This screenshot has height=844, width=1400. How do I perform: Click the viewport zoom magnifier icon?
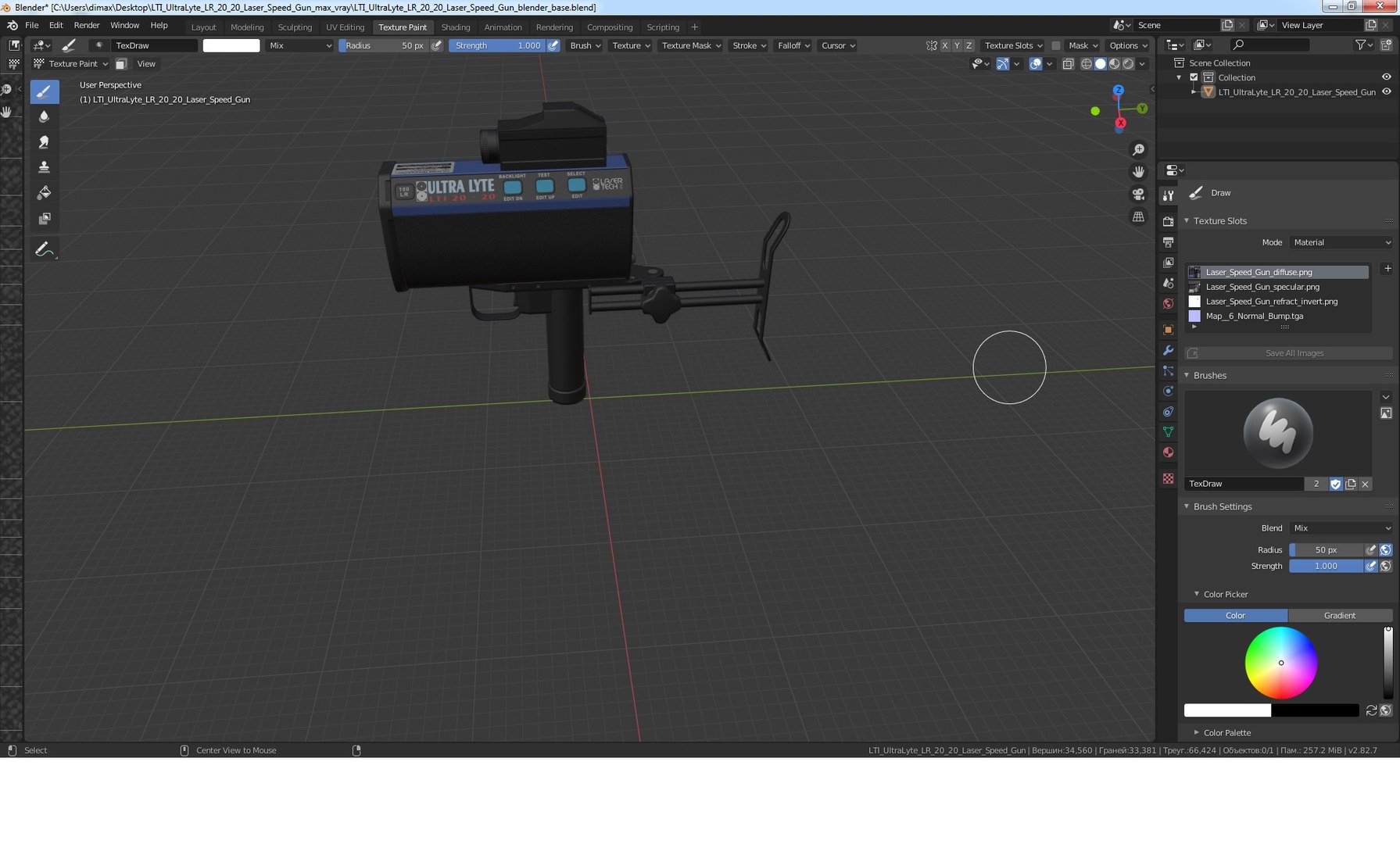click(x=1138, y=149)
